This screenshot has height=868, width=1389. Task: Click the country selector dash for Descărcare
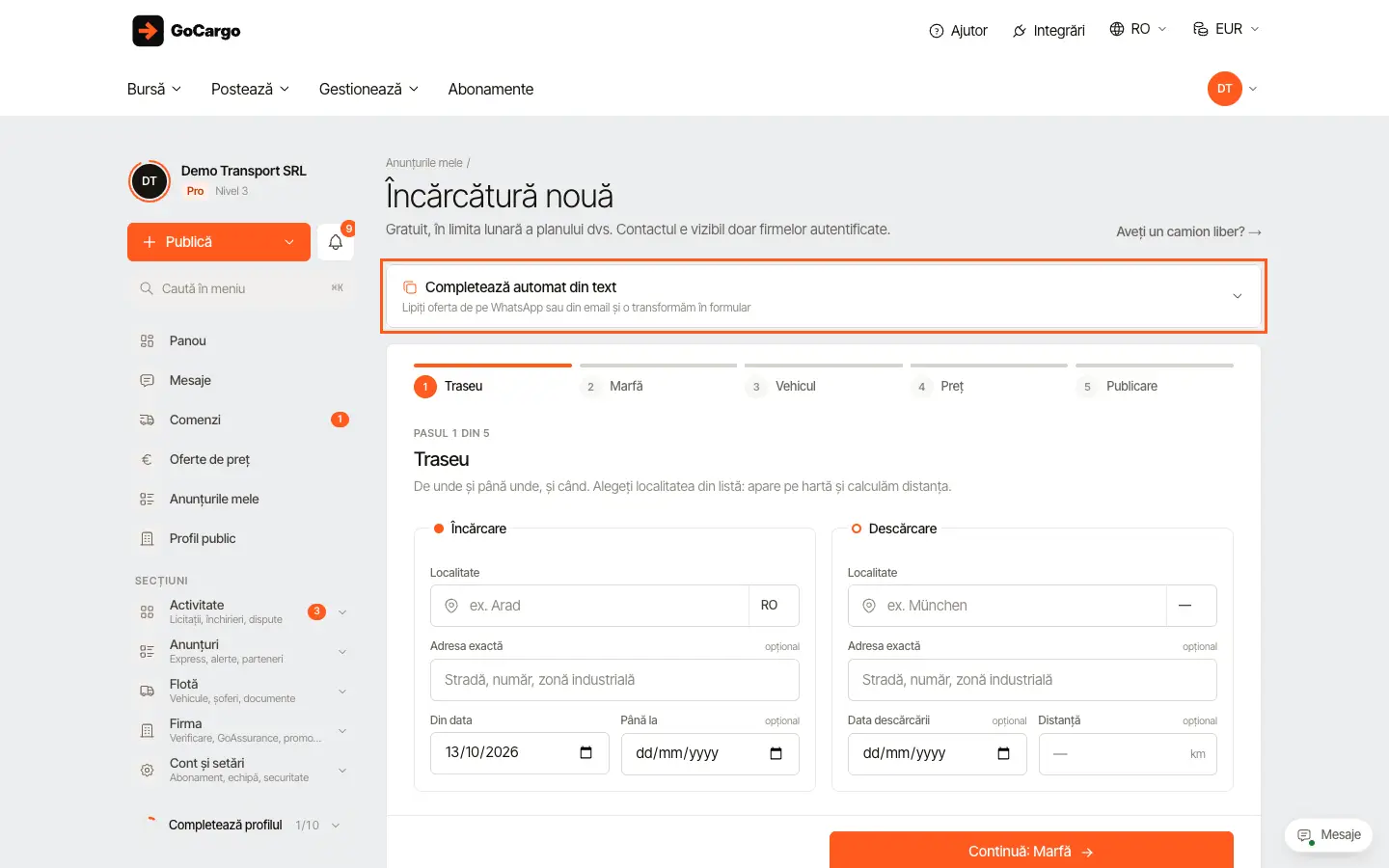click(x=1191, y=606)
